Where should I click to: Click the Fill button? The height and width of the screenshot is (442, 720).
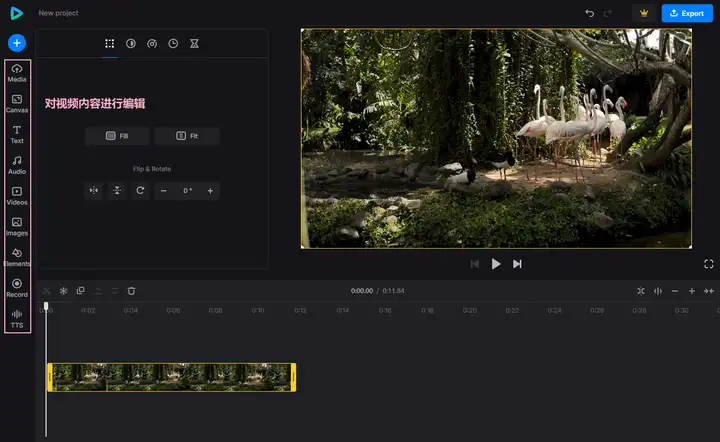(x=118, y=136)
